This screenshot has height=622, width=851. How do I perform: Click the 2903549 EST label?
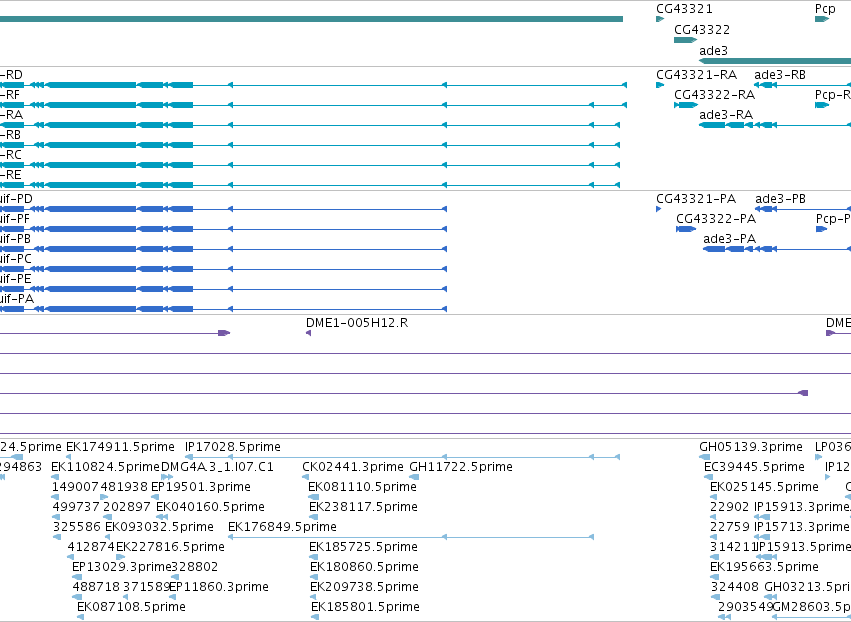[745, 608]
